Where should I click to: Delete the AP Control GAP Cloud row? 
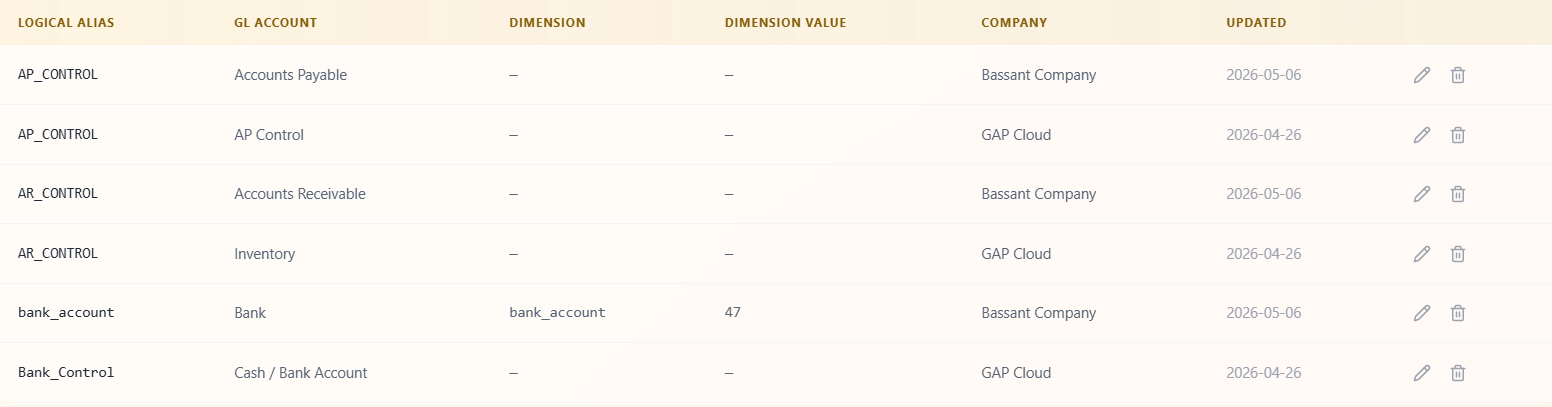coord(1458,134)
